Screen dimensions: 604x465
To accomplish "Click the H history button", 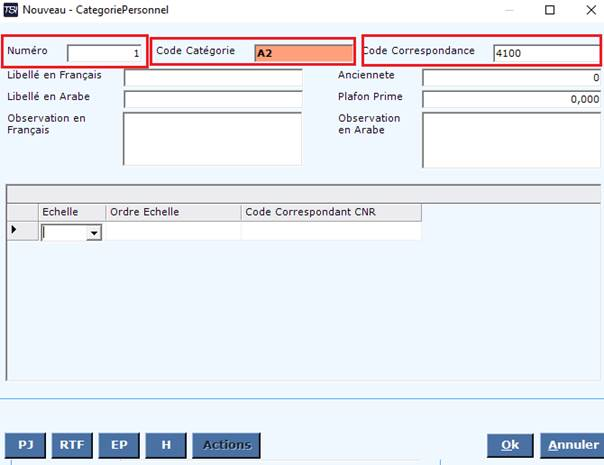I will pos(166,445).
